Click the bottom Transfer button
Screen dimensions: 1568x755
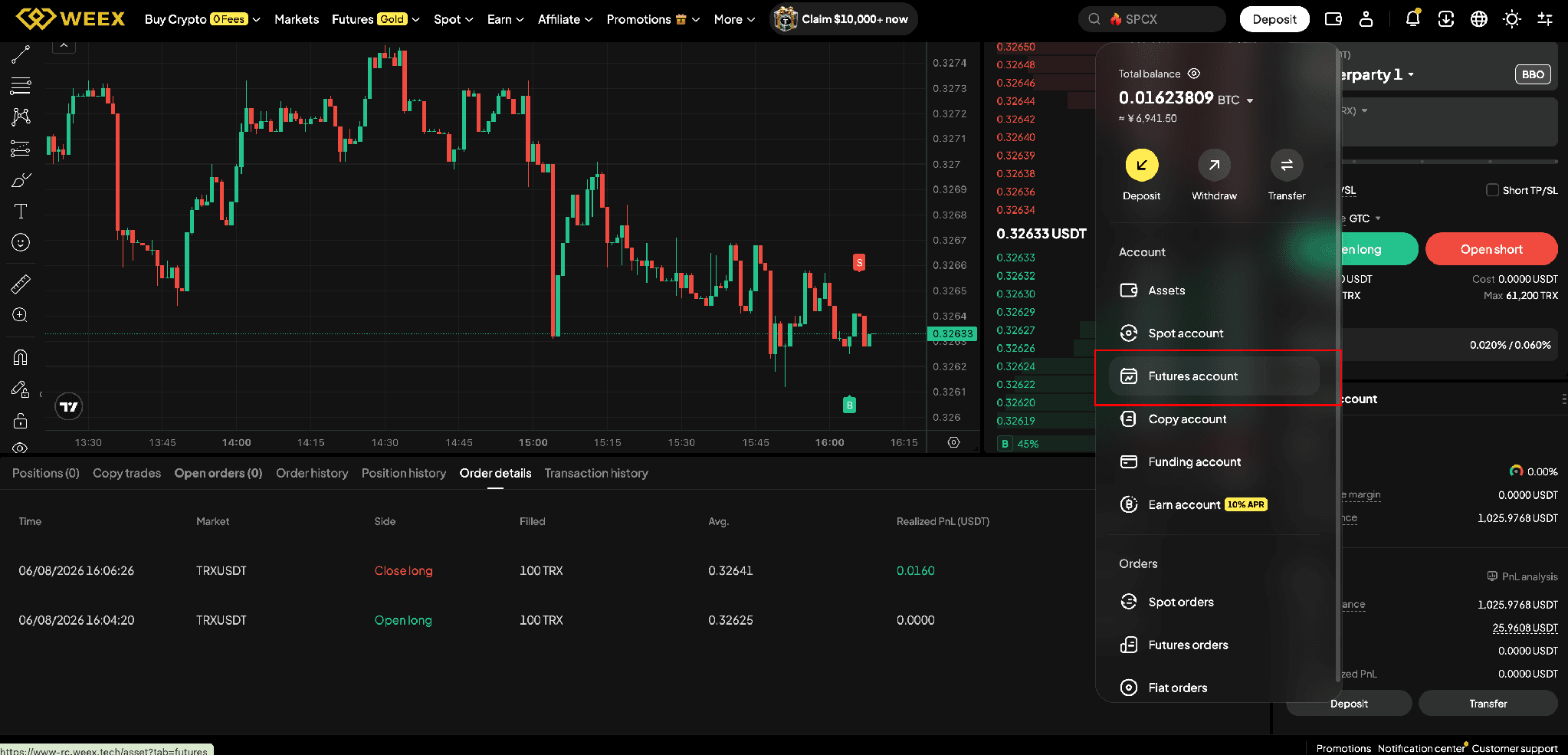click(x=1488, y=704)
